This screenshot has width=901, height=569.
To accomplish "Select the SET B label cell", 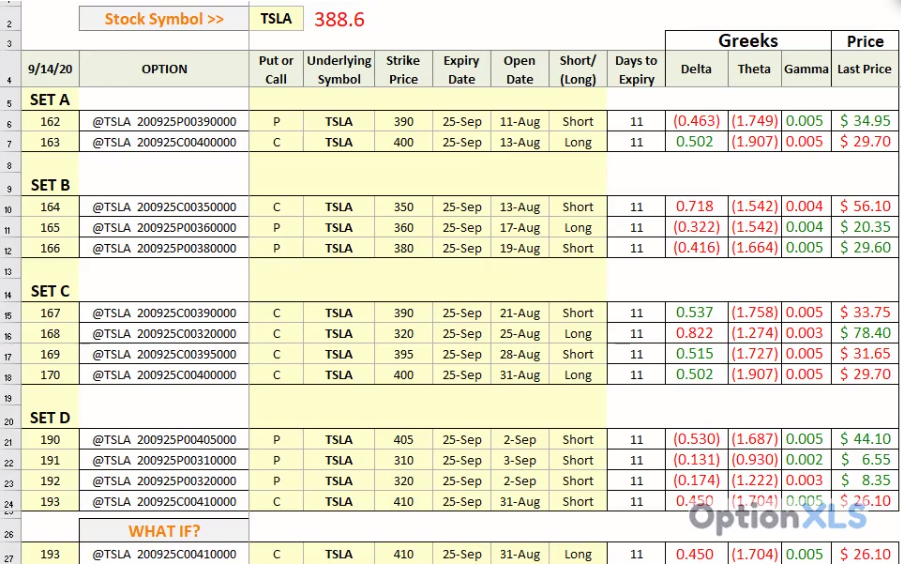I will (x=50, y=185).
